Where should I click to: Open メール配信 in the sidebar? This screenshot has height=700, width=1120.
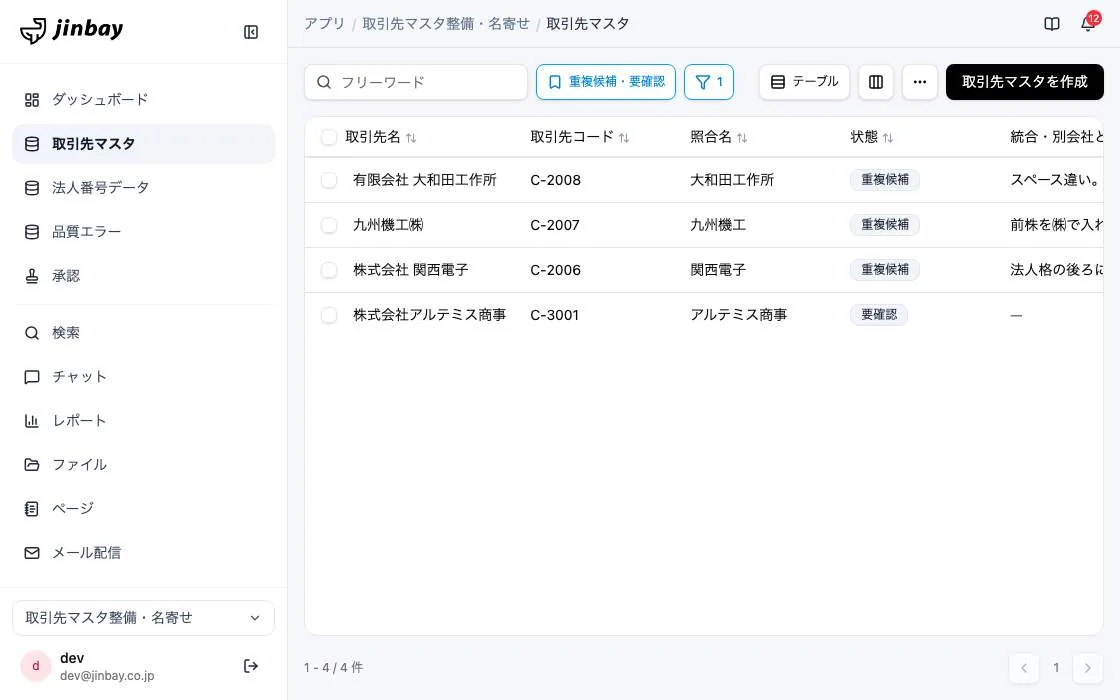(x=144, y=552)
